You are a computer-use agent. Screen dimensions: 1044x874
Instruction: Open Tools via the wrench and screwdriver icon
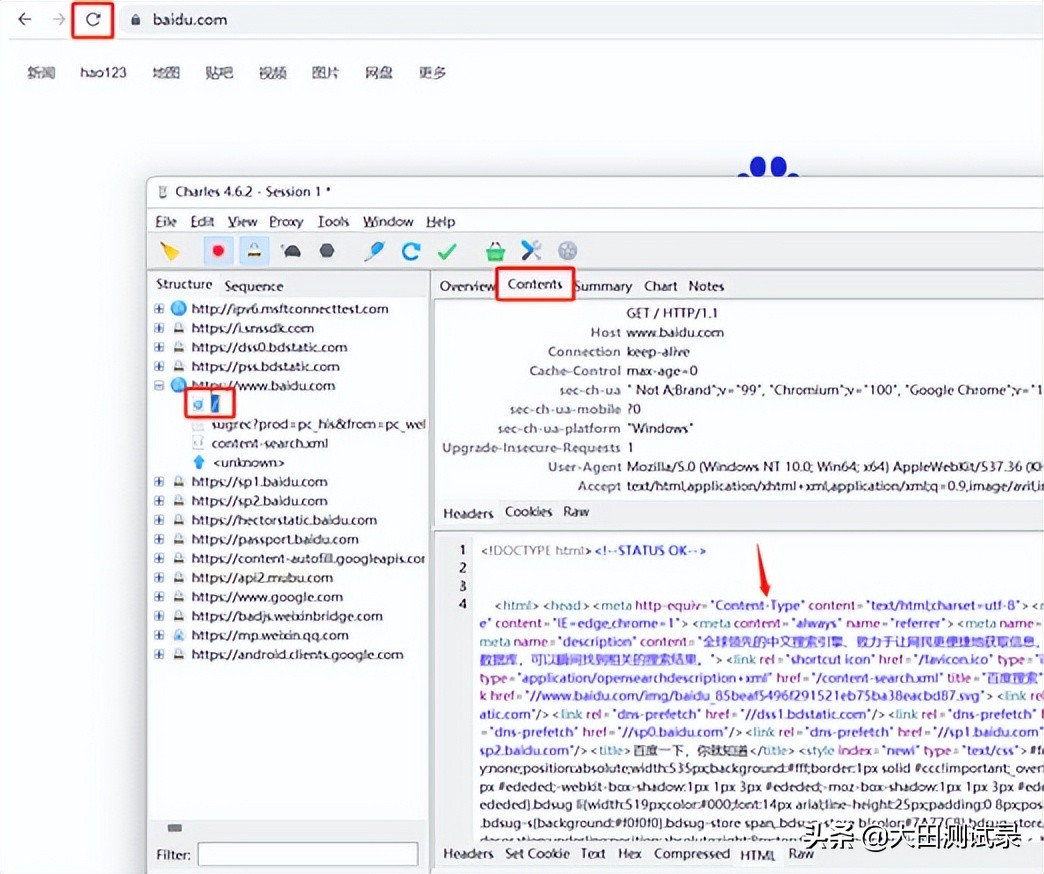pos(531,251)
